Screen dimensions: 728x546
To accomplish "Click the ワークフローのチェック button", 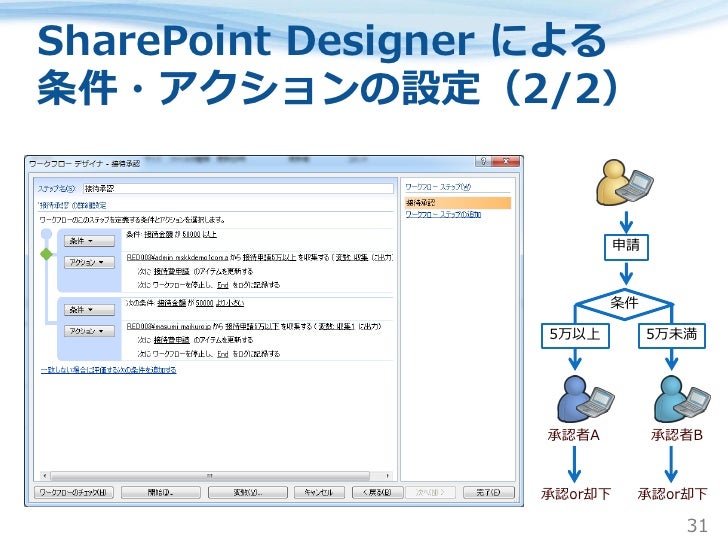I will 73,492.
